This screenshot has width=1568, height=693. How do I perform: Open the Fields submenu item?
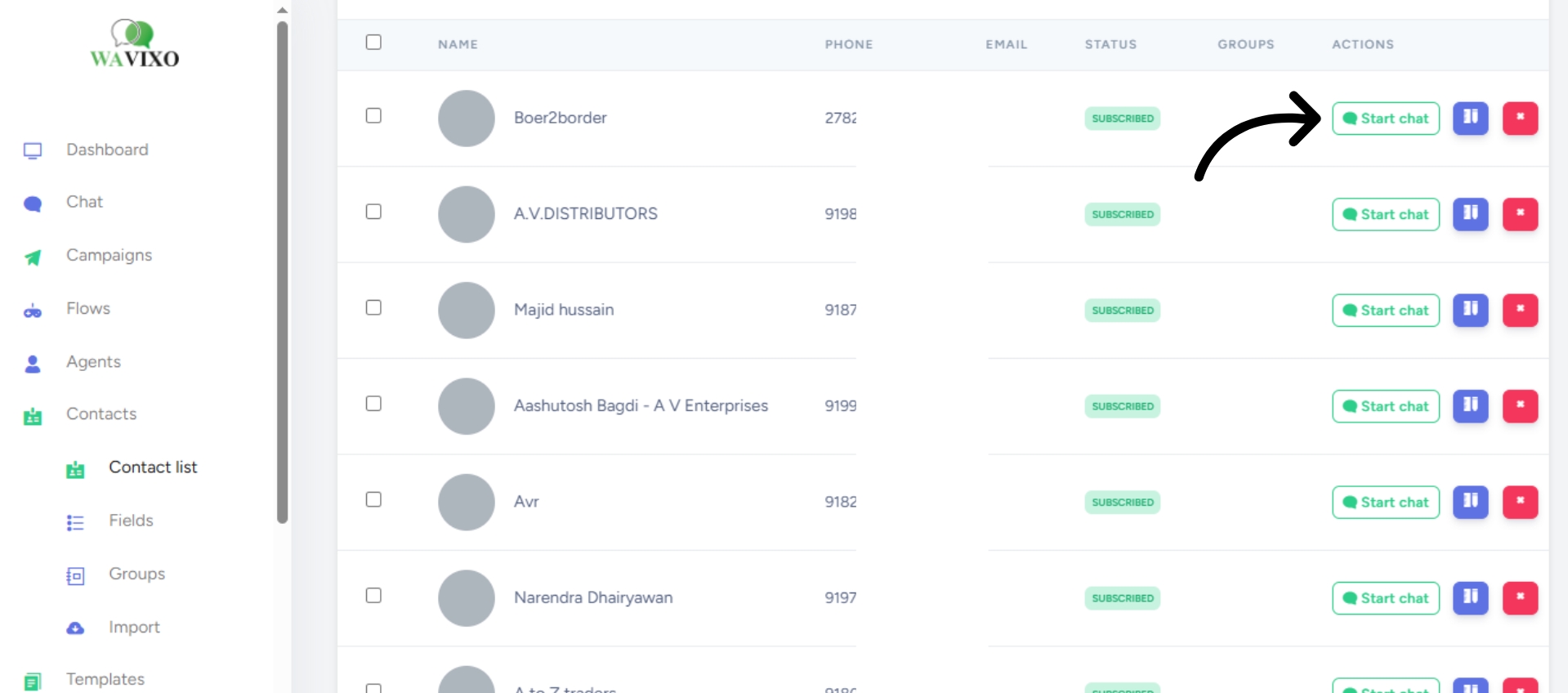[131, 520]
